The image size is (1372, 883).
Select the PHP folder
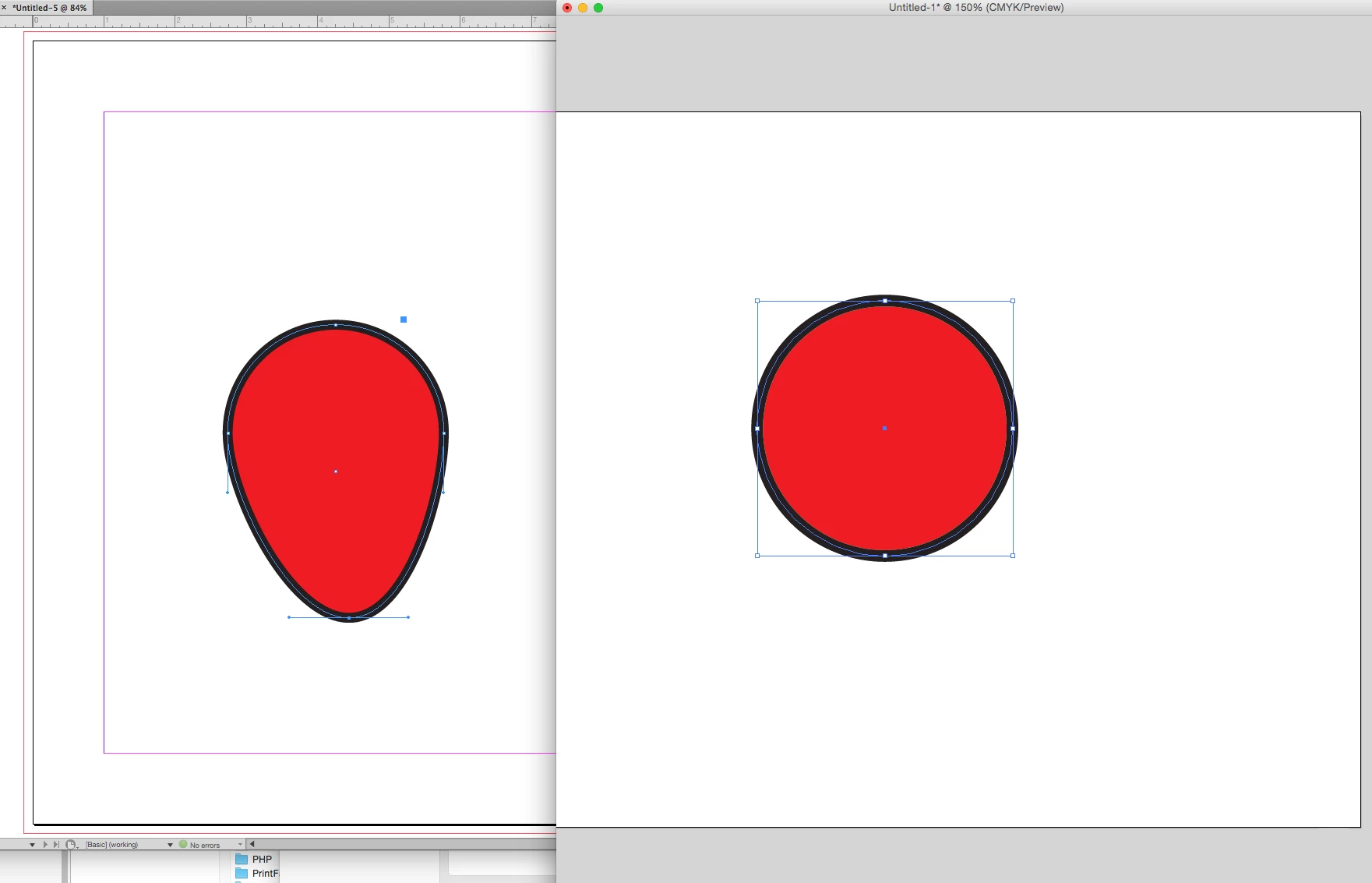tap(254, 860)
